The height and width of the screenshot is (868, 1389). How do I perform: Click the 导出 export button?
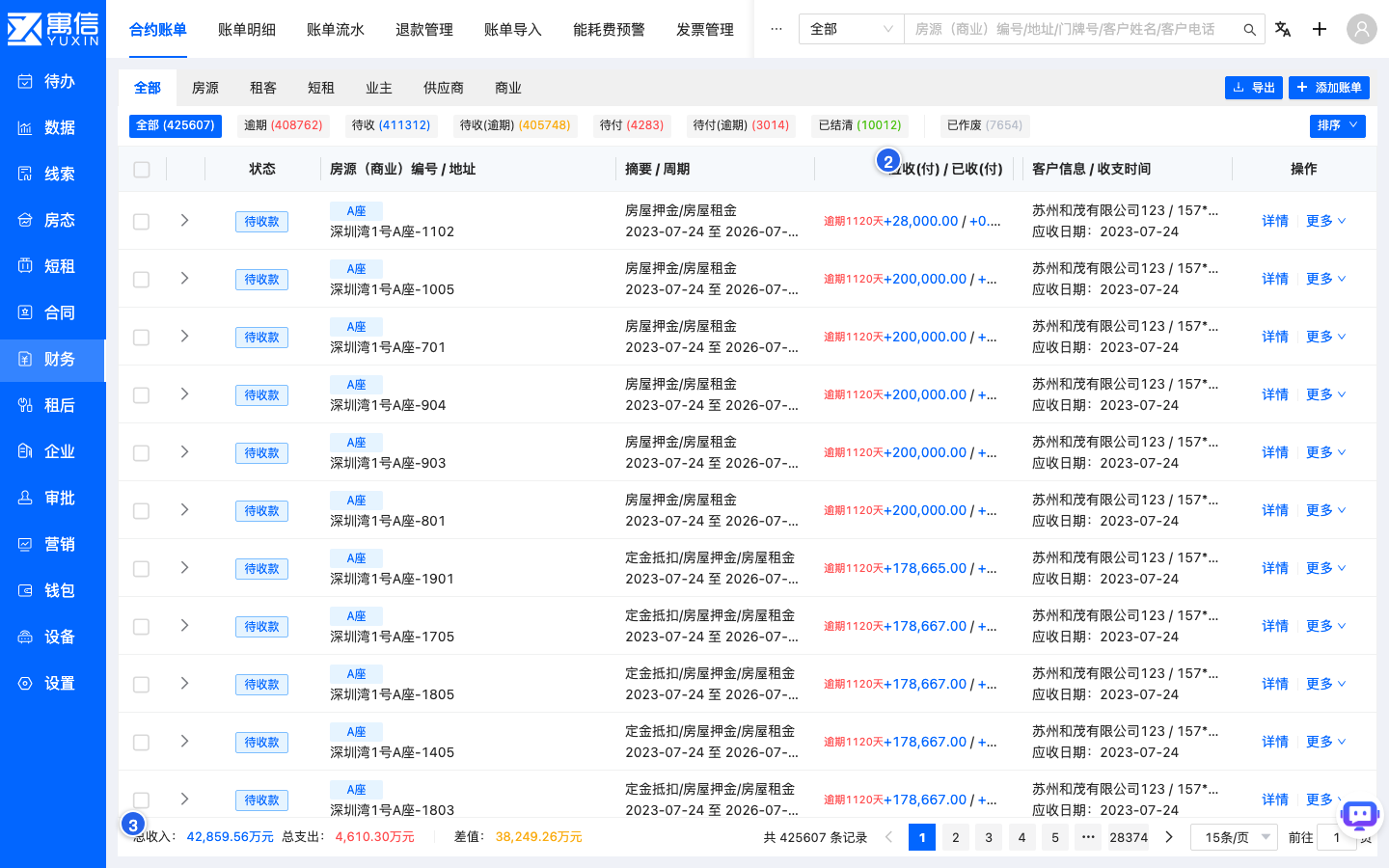tap(1254, 88)
